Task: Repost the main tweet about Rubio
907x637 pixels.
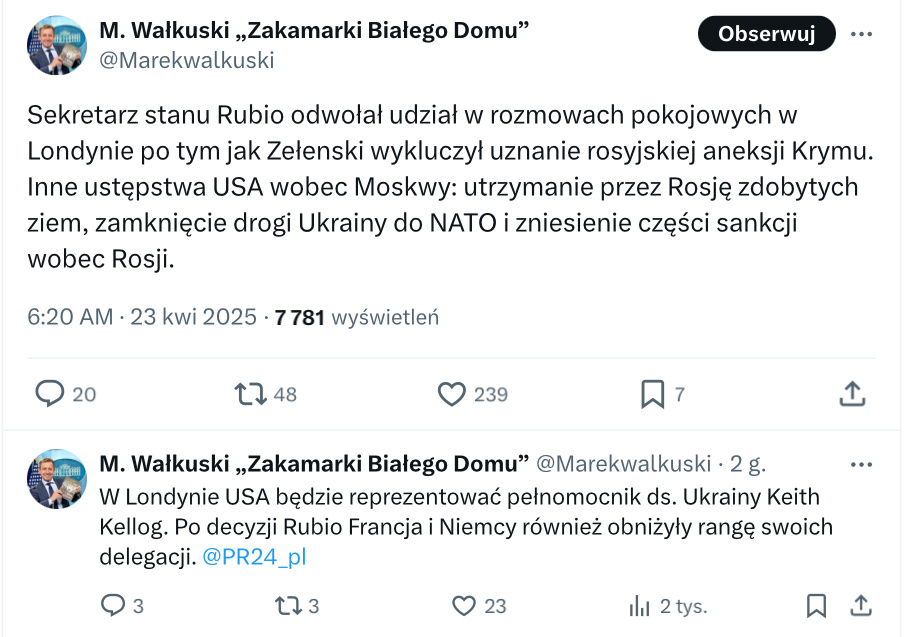Action: pos(250,394)
